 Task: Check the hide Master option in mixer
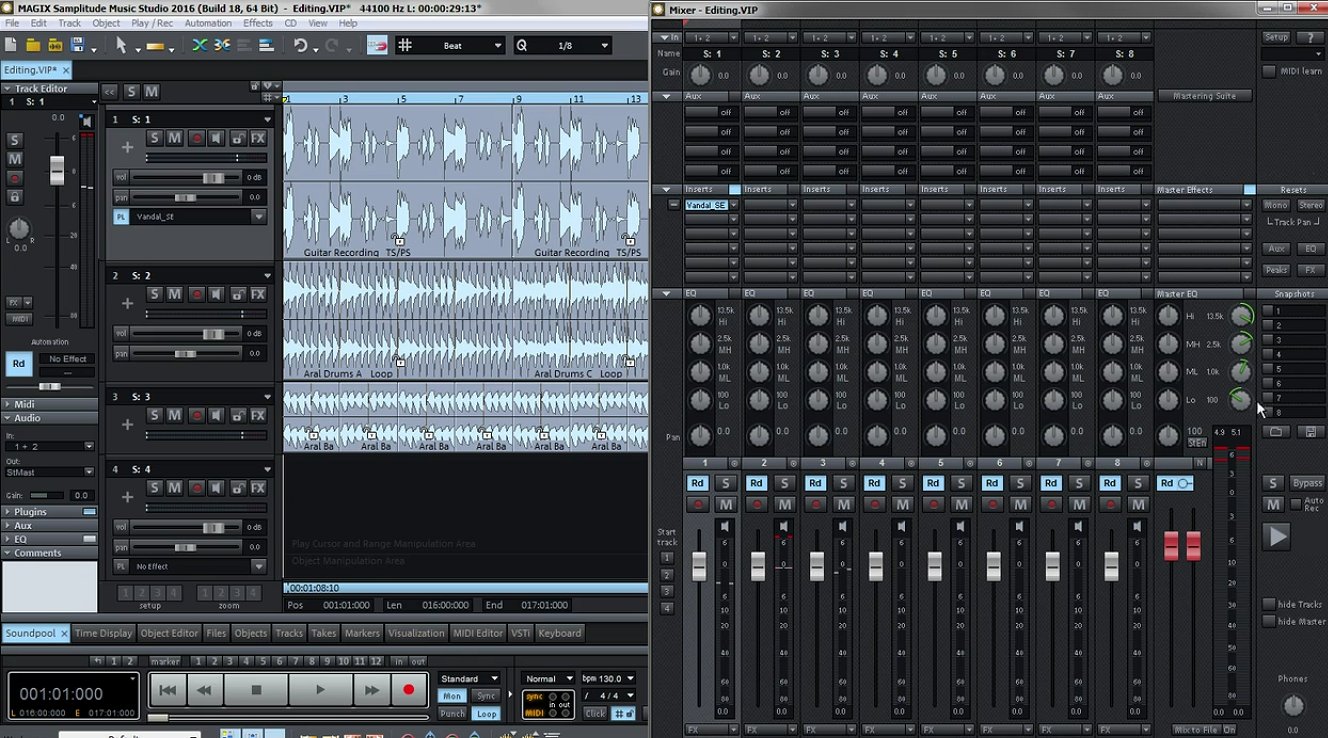tap(1269, 621)
